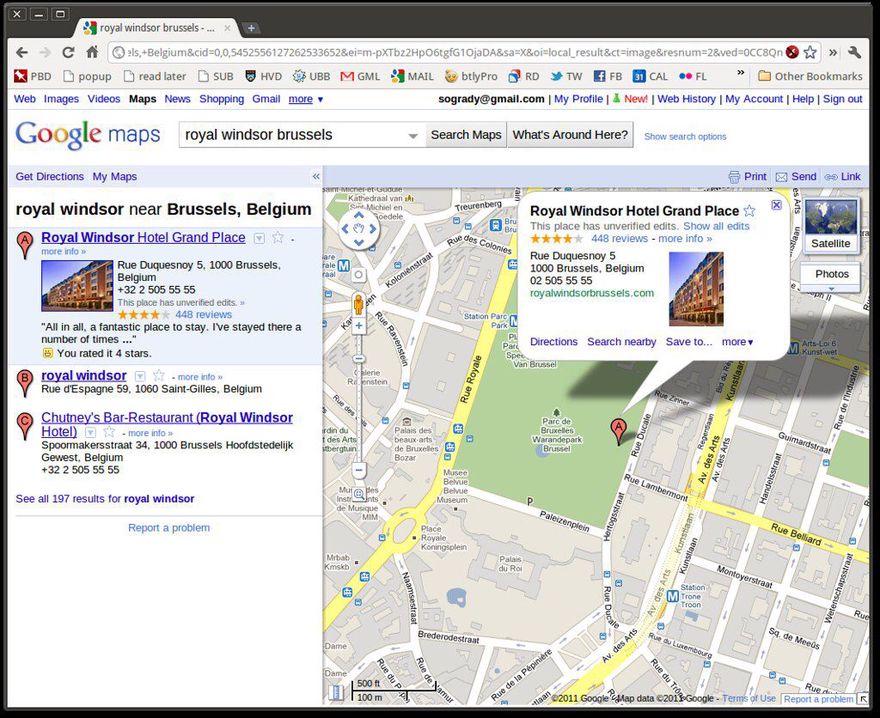Bookmark page with address bar star
The width and height of the screenshot is (880, 718).
[x=810, y=53]
